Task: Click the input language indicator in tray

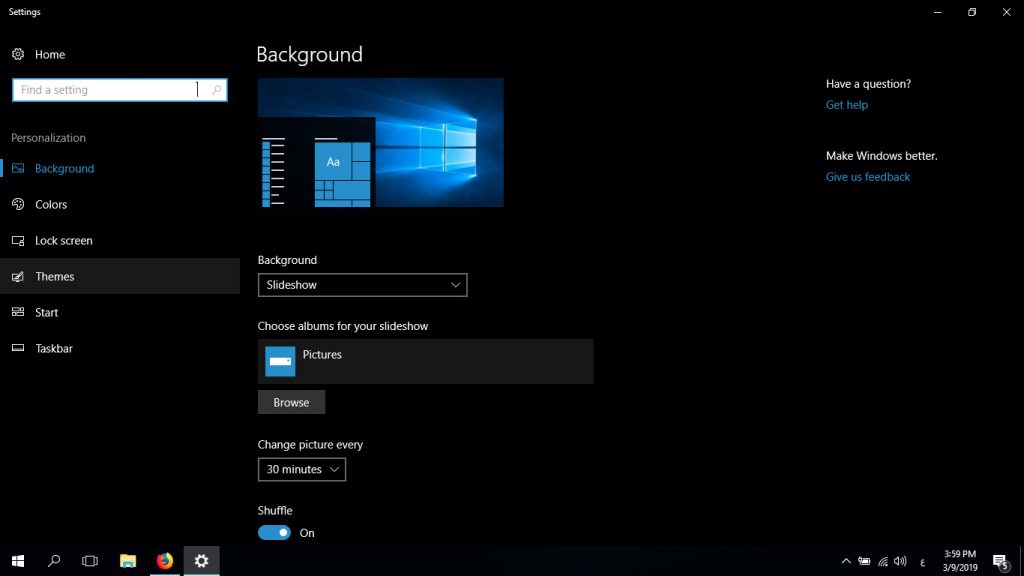Action: click(923, 562)
